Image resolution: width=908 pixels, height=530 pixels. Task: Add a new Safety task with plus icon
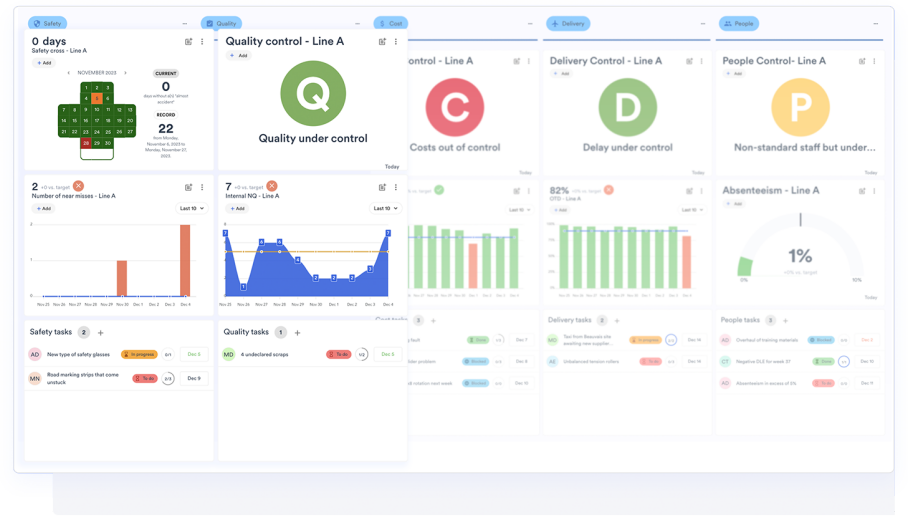click(x=101, y=332)
